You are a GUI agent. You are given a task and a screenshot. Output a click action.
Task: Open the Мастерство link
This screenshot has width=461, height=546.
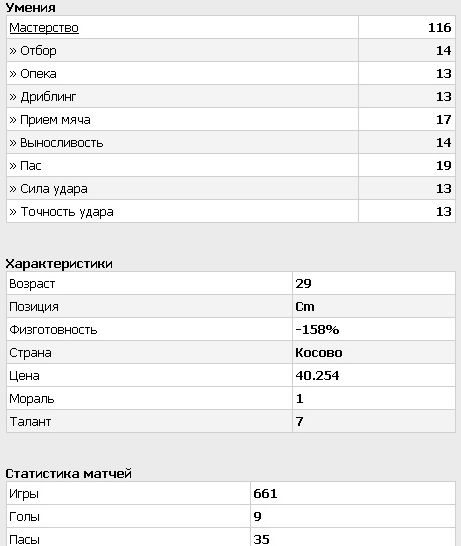click(x=44, y=28)
